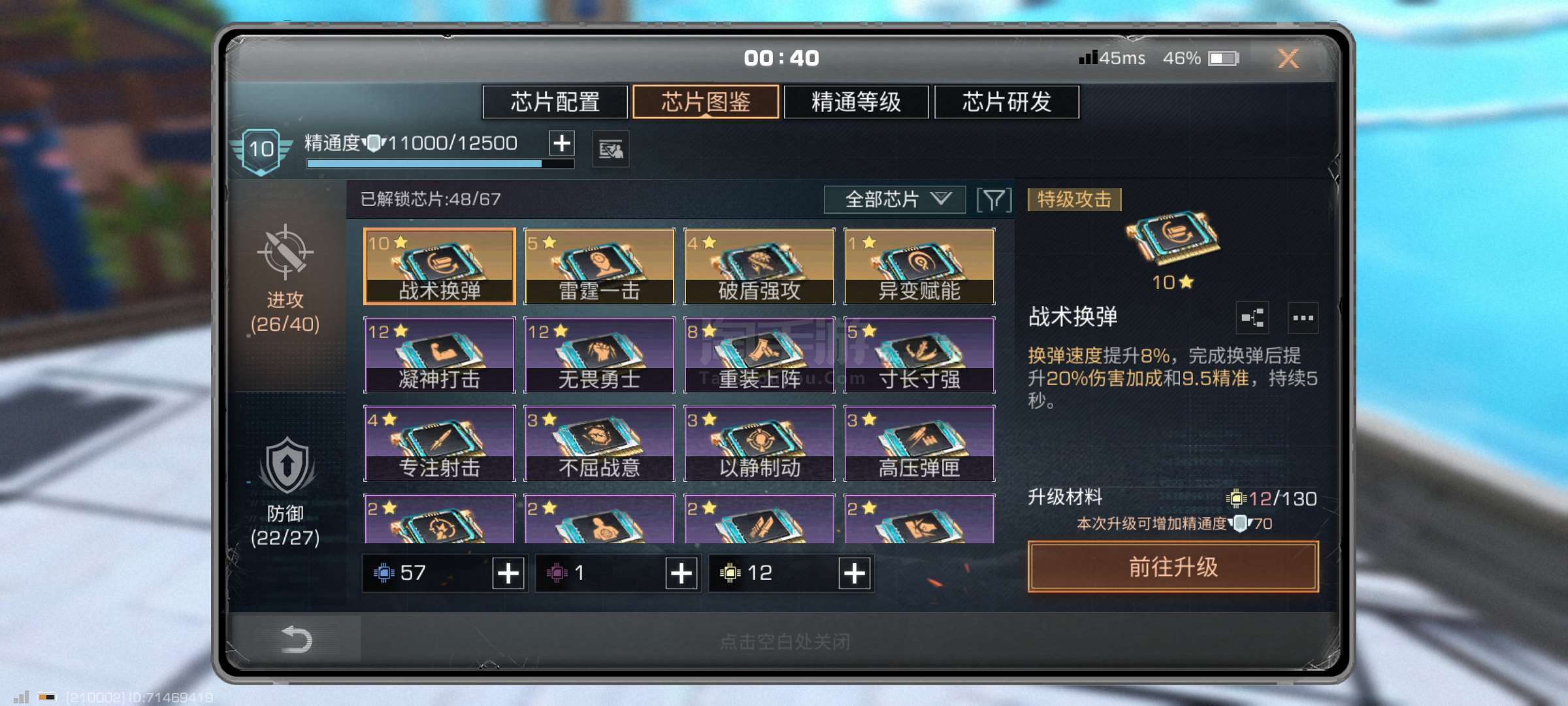The height and width of the screenshot is (706, 1568).
Task: Select the 雷霆一击 chip card
Action: tap(600, 266)
